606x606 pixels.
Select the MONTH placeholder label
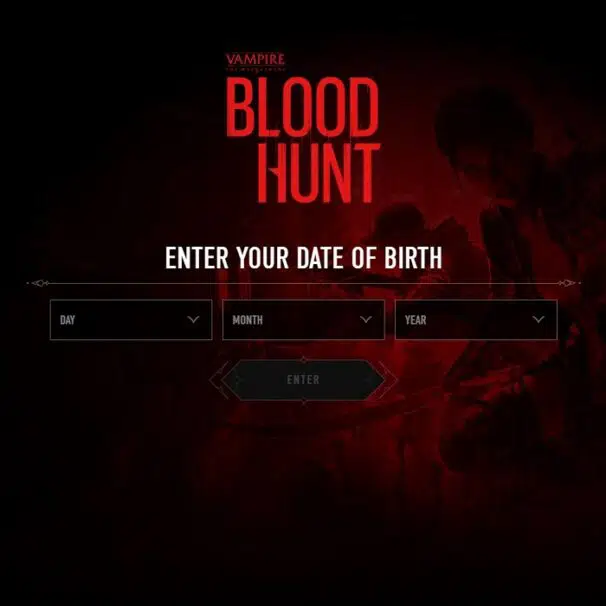[x=247, y=320]
